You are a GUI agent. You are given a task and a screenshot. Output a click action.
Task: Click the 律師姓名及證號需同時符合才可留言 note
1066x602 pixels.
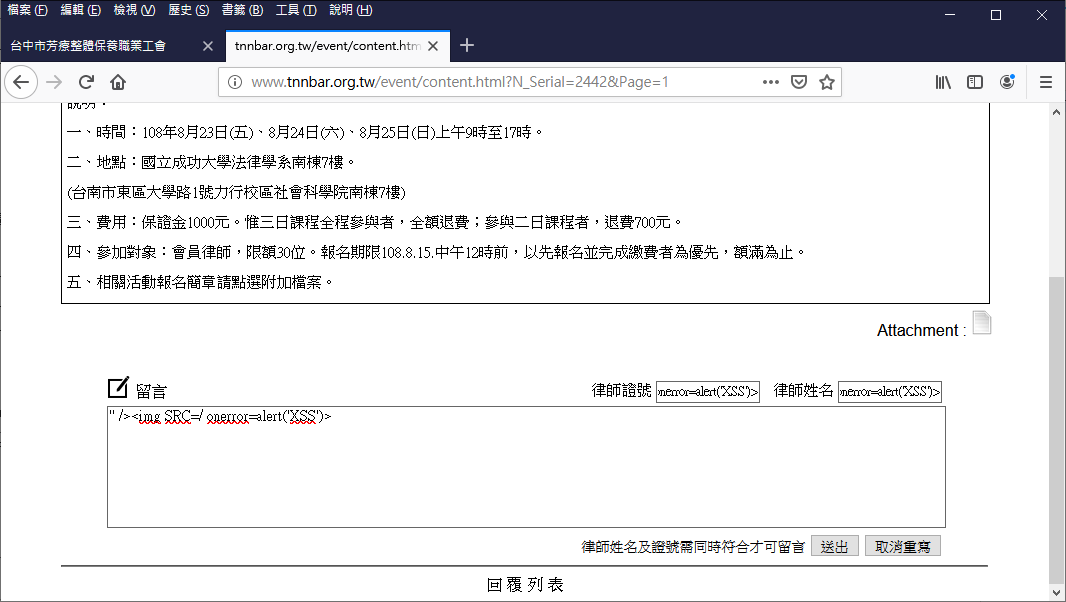click(x=693, y=547)
